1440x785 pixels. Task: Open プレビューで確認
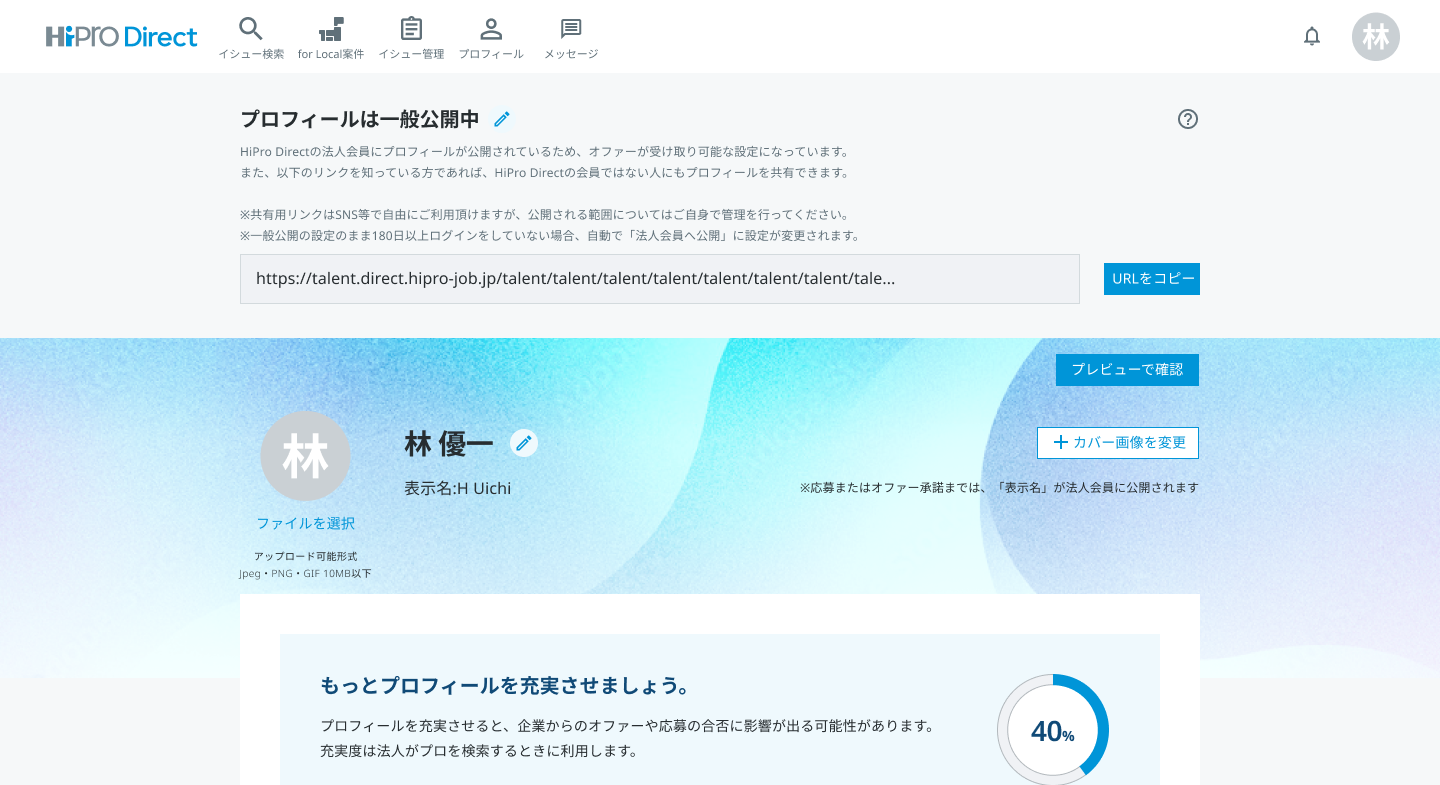click(x=1127, y=370)
